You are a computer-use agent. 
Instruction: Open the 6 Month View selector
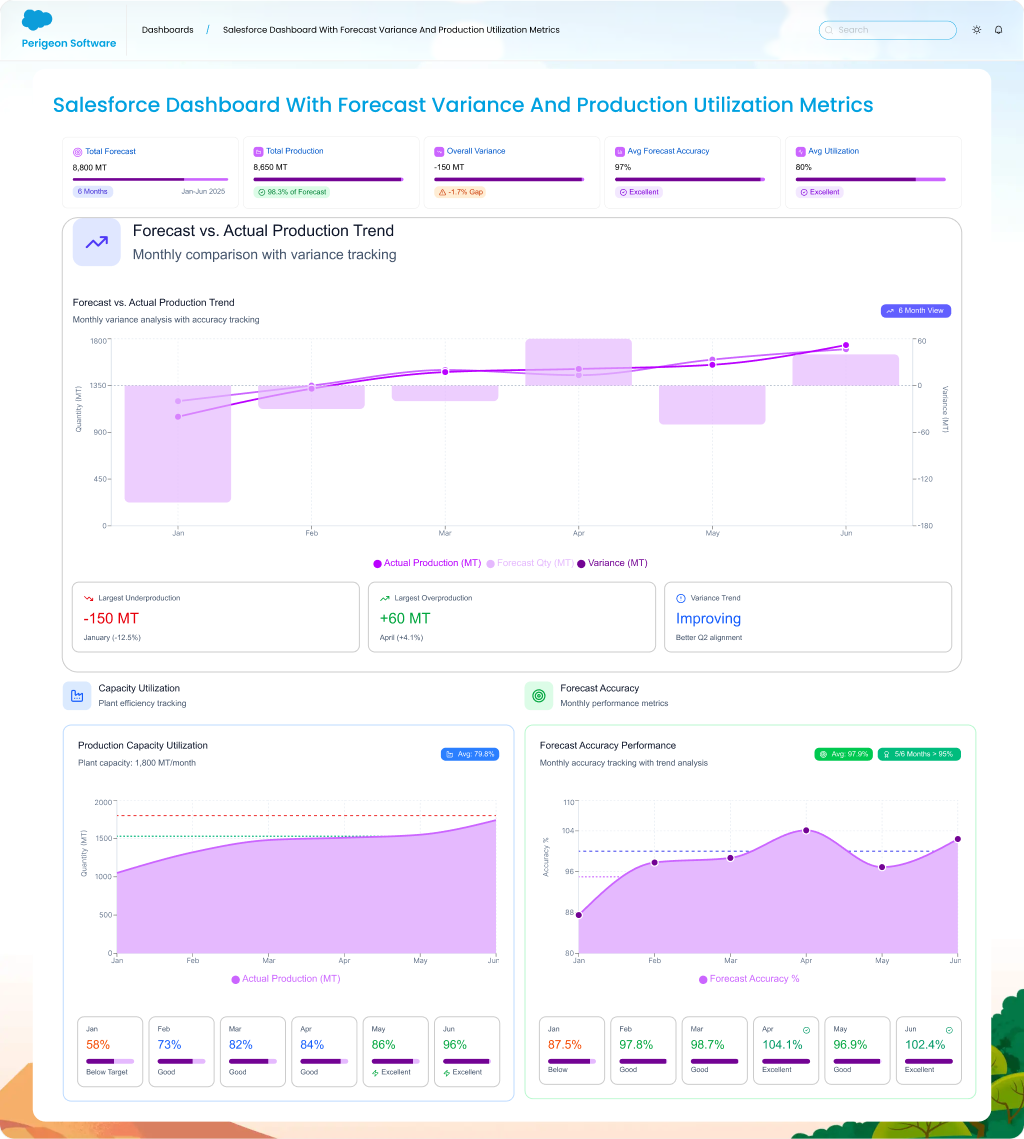coord(915,311)
